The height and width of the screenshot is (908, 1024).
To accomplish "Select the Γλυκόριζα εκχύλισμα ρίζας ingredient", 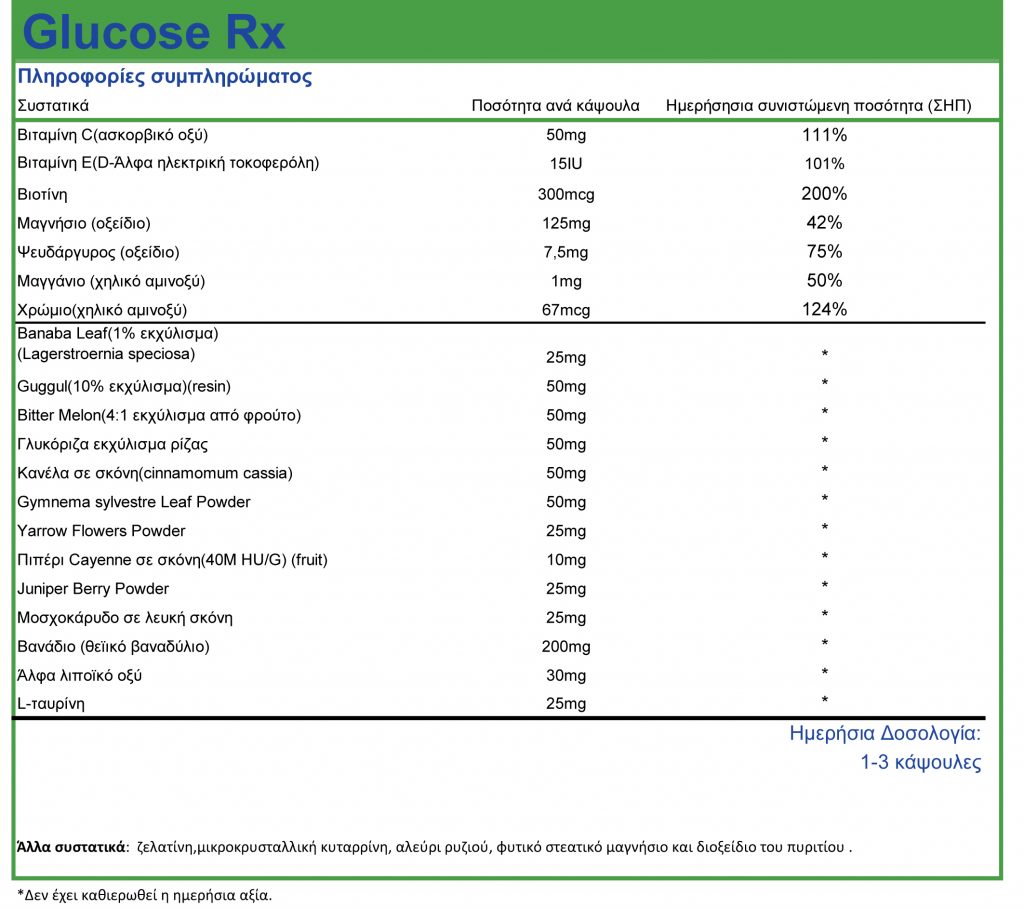I will (112, 445).
